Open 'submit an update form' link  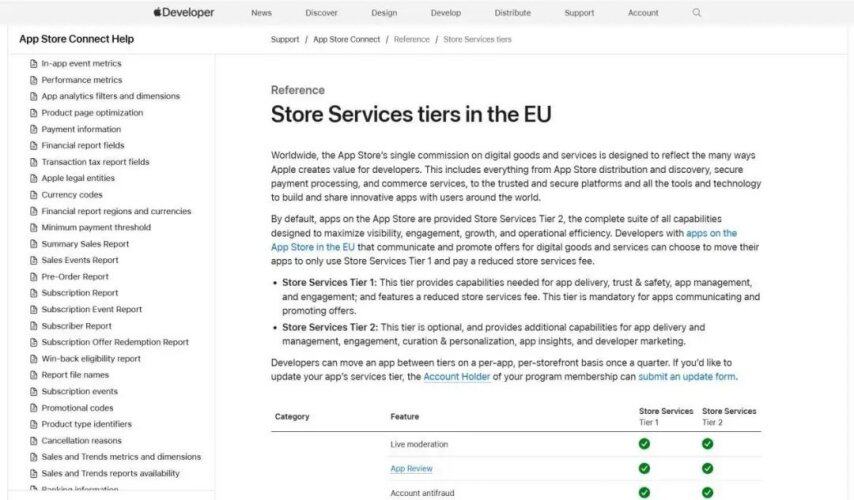[x=687, y=376]
